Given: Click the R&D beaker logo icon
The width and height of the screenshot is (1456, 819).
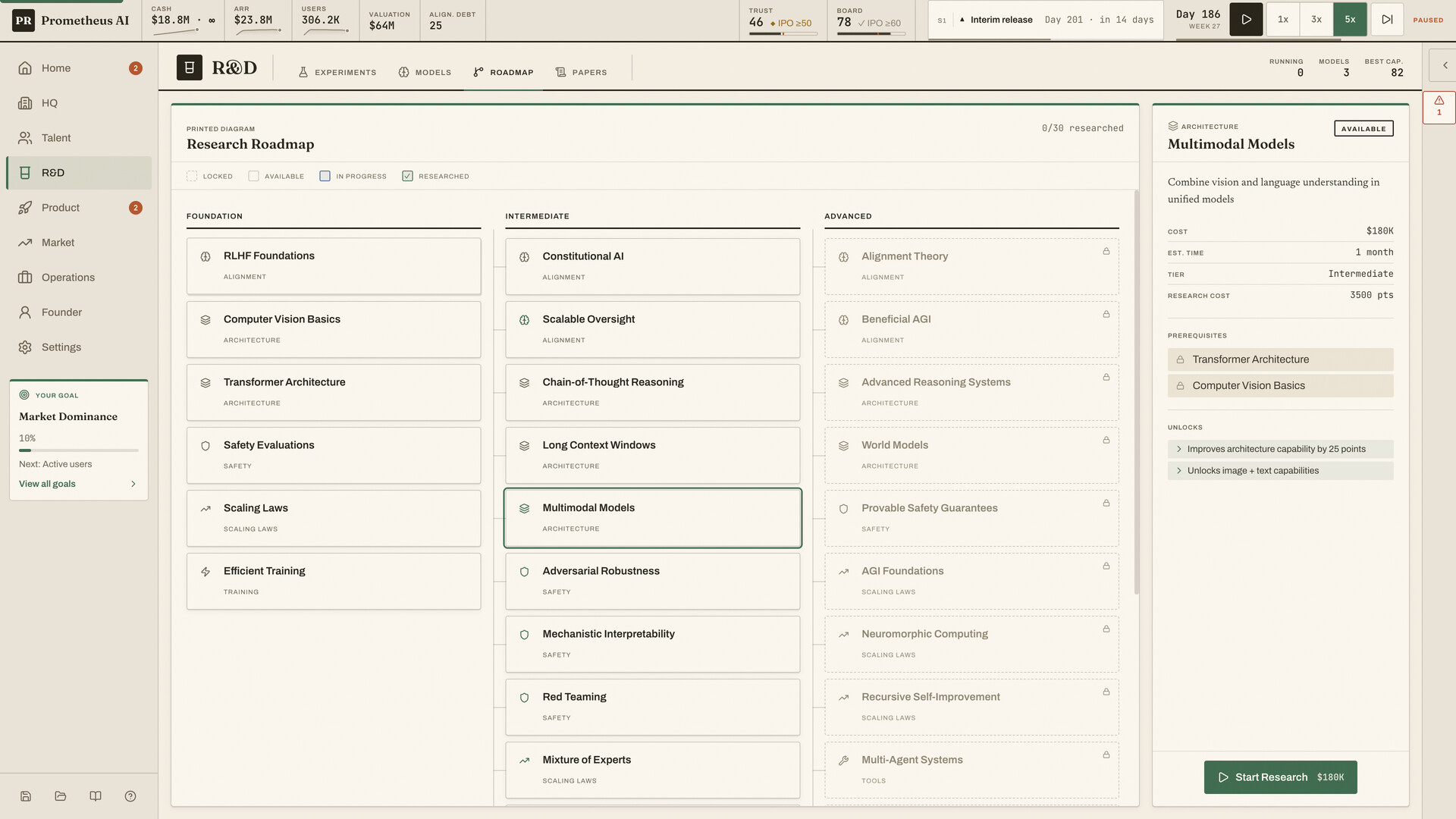Looking at the screenshot, I should click(x=190, y=67).
